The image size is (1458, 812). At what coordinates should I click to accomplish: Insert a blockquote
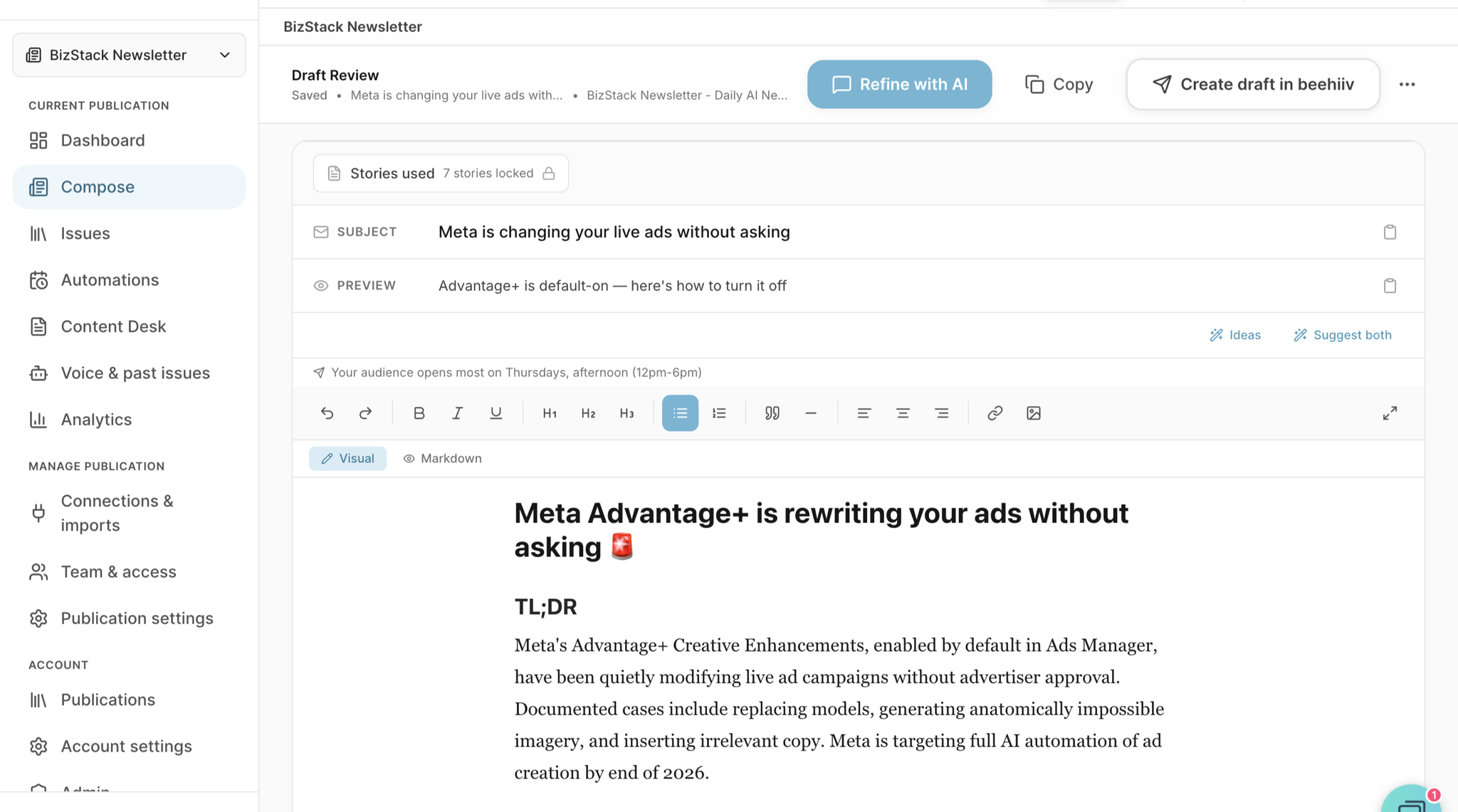click(772, 413)
